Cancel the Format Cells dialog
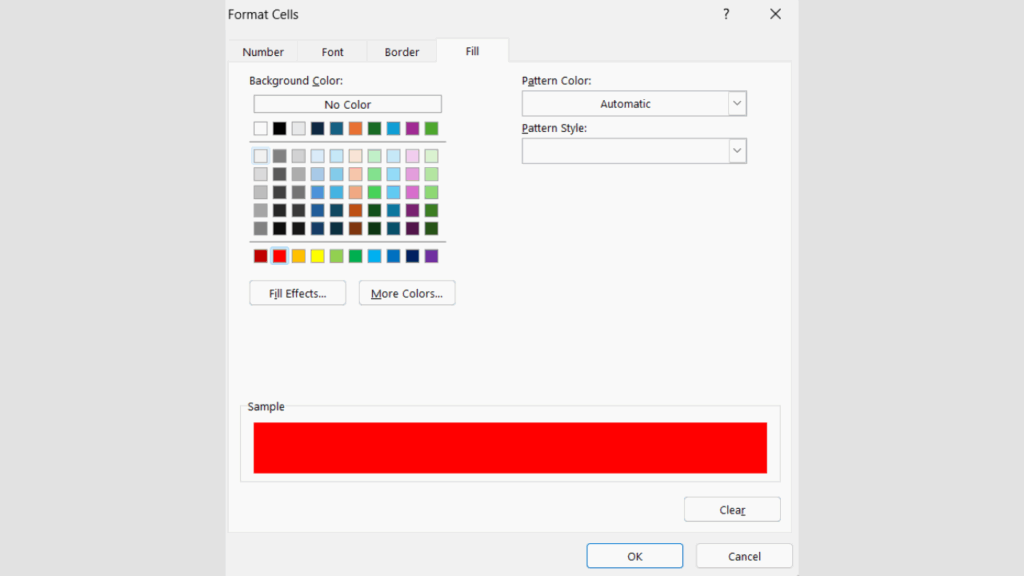The width and height of the screenshot is (1024, 576). pyautogui.click(x=744, y=556)
